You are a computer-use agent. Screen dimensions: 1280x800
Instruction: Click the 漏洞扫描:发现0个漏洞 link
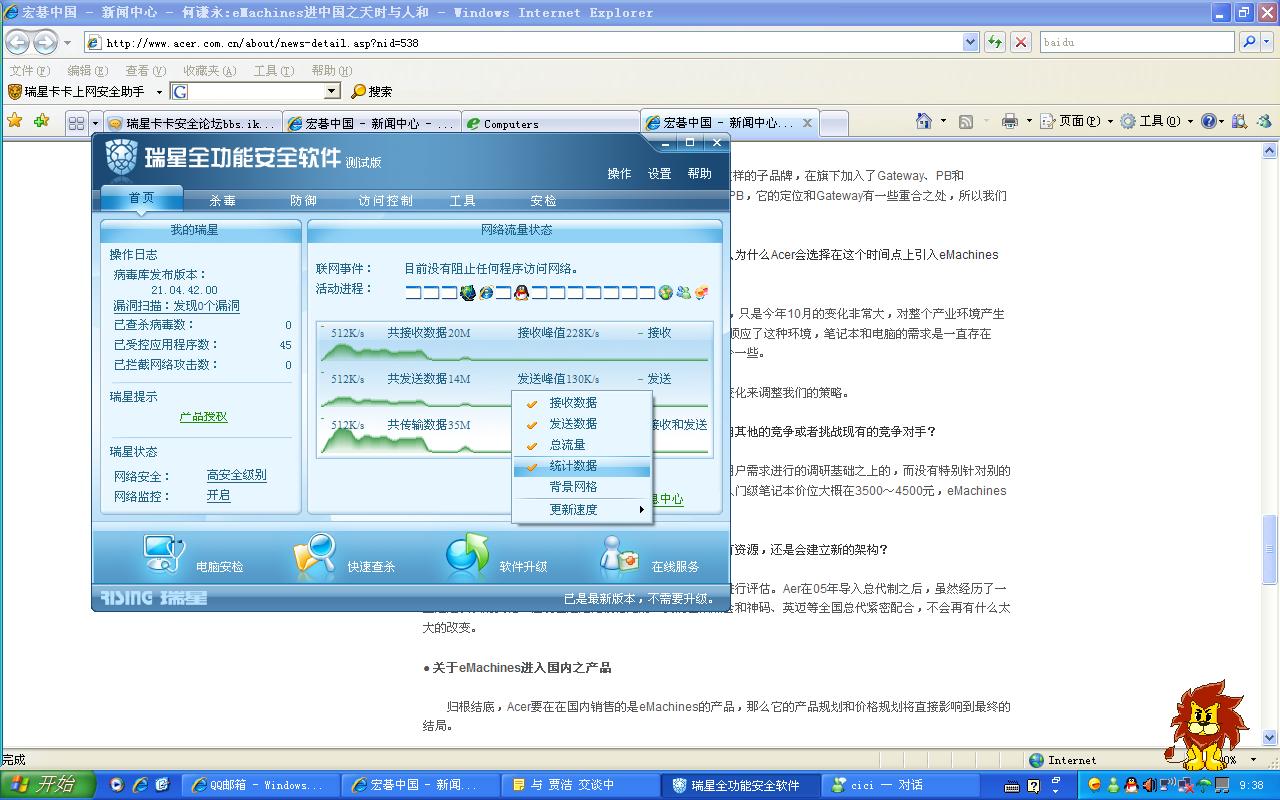click(x=176, y=306)
